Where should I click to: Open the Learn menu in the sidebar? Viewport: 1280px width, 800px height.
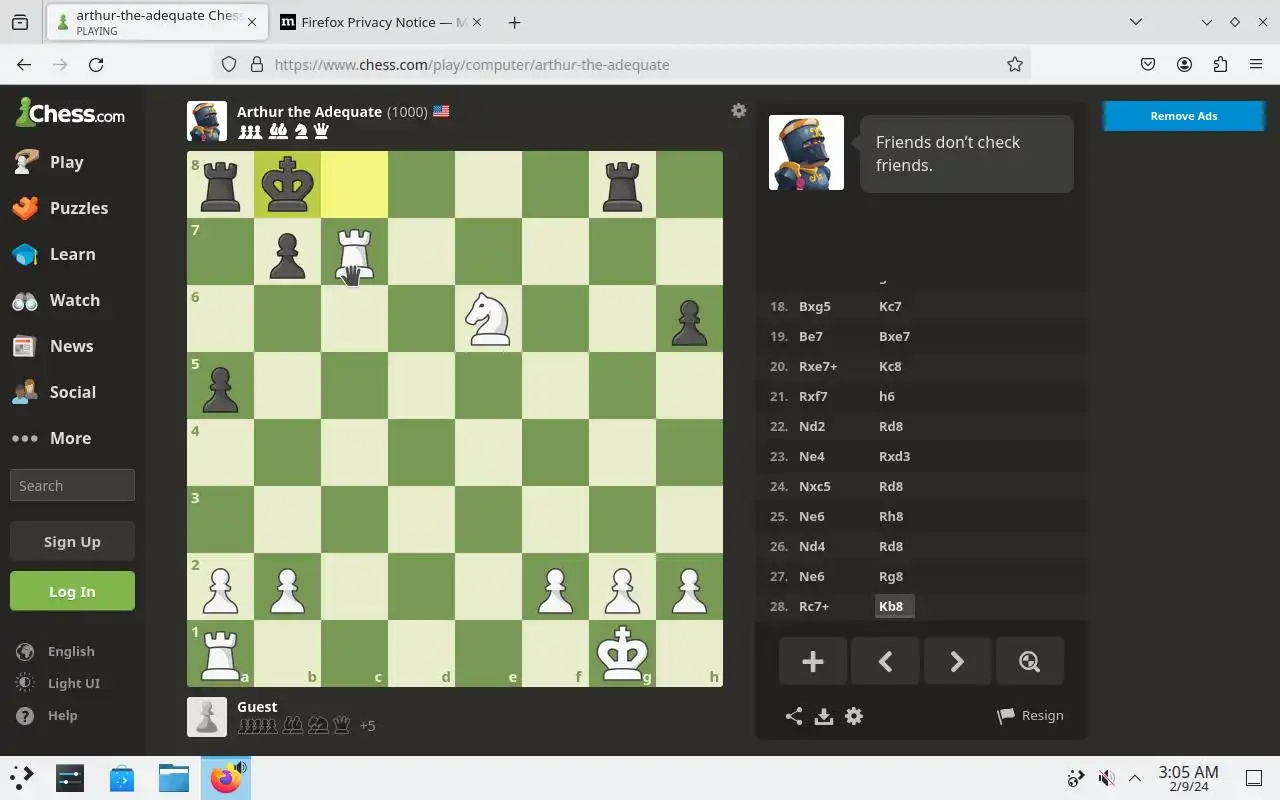point(72,254)
